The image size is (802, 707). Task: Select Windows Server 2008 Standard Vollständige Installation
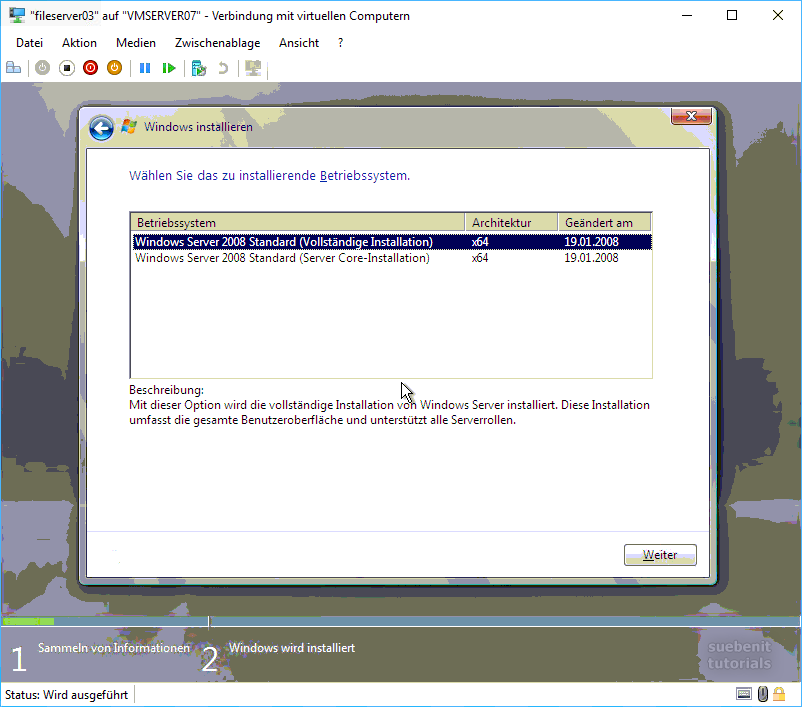click(392, 241)
